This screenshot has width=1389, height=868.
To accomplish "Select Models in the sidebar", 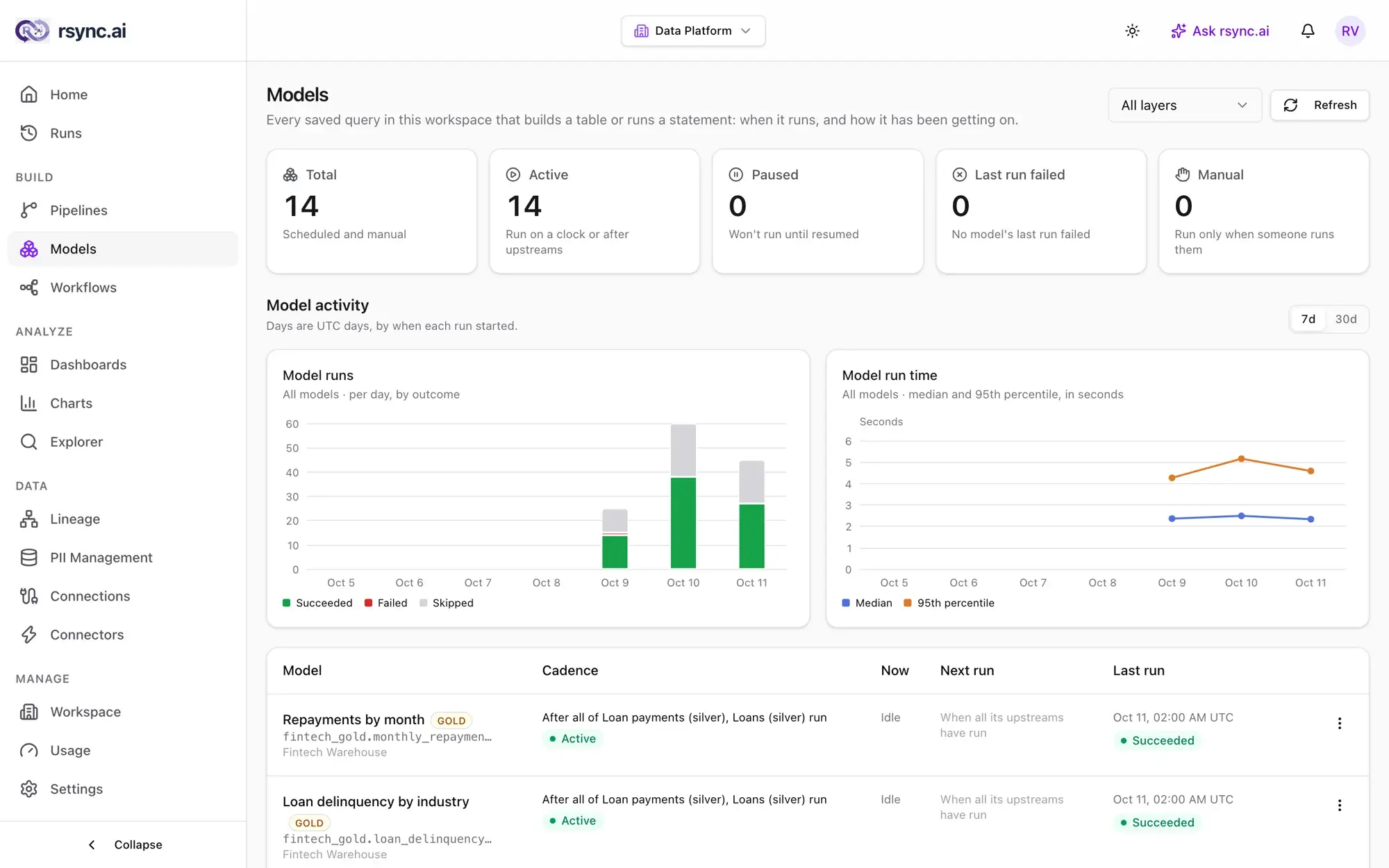I will (123, 249).
